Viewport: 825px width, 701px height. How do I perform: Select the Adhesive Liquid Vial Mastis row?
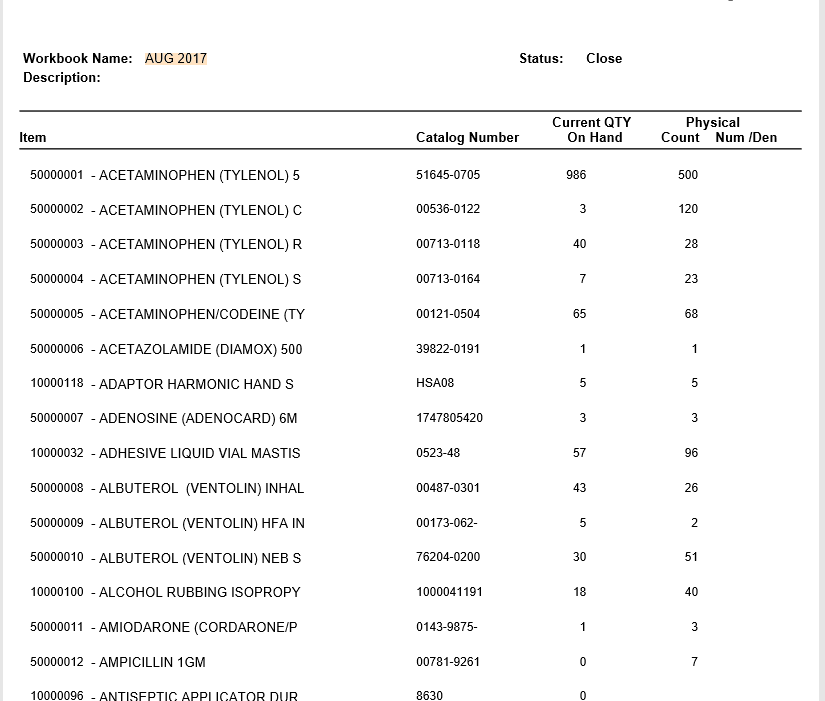(165, 454)
